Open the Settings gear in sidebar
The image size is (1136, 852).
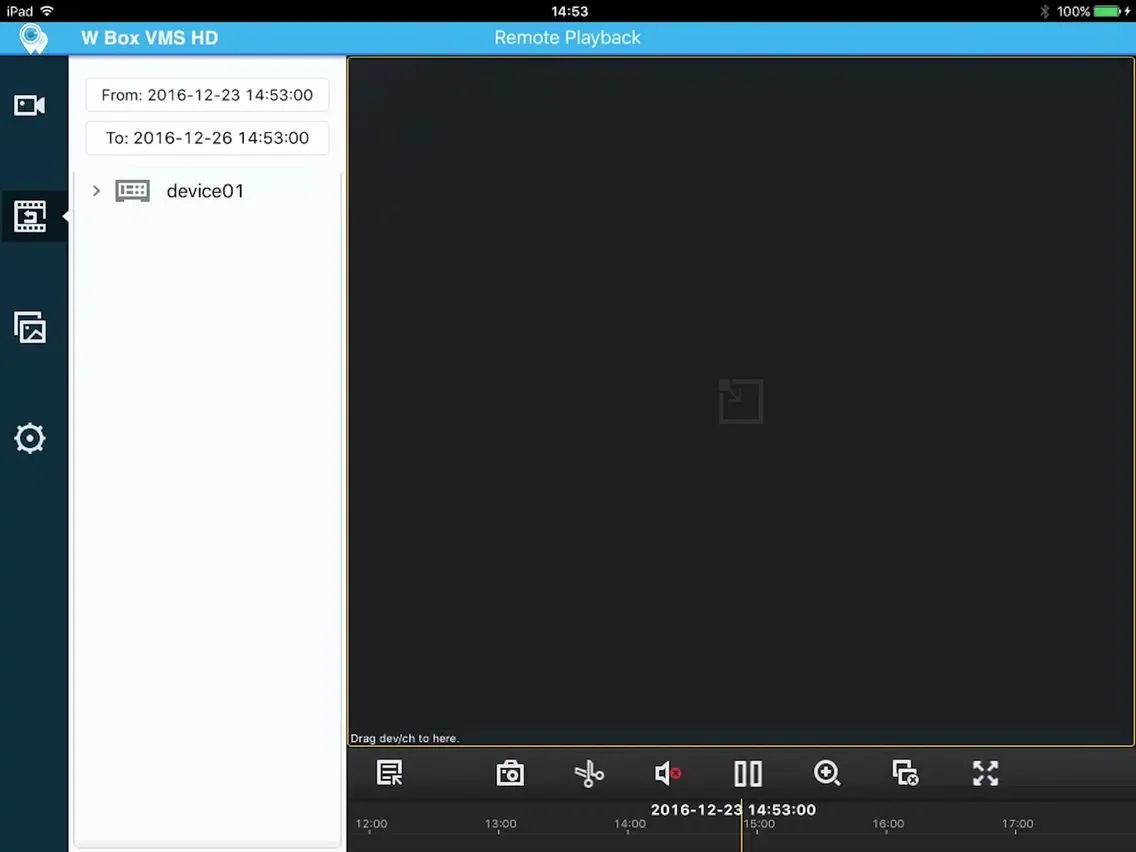tap(30, 438)
